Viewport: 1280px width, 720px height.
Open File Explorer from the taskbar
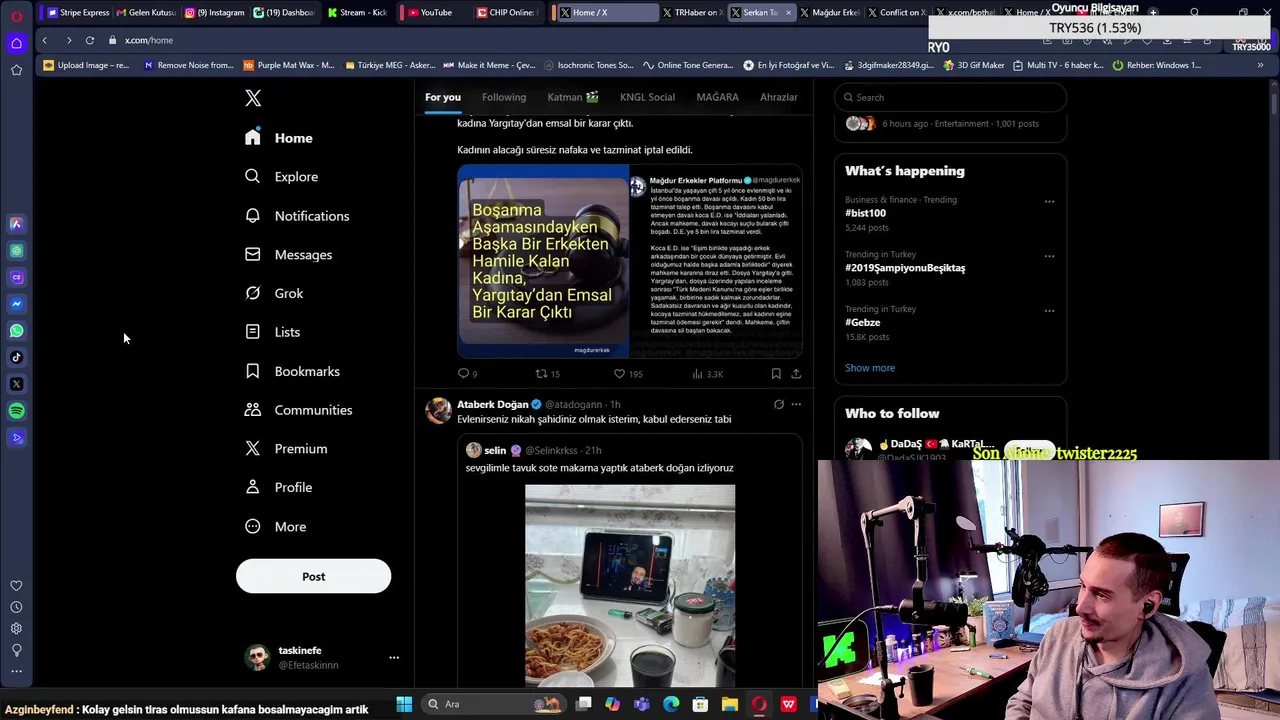(x=730, y=704)
